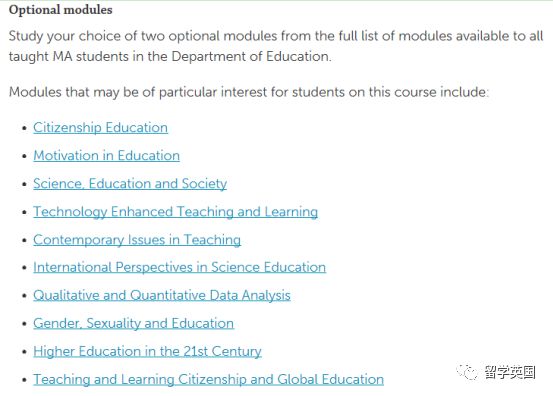Click the bullet before Motivation in Education
Image resolution: width=553 pixels, height=396 pixels.
pyautogui.click(x=24, y=156)
